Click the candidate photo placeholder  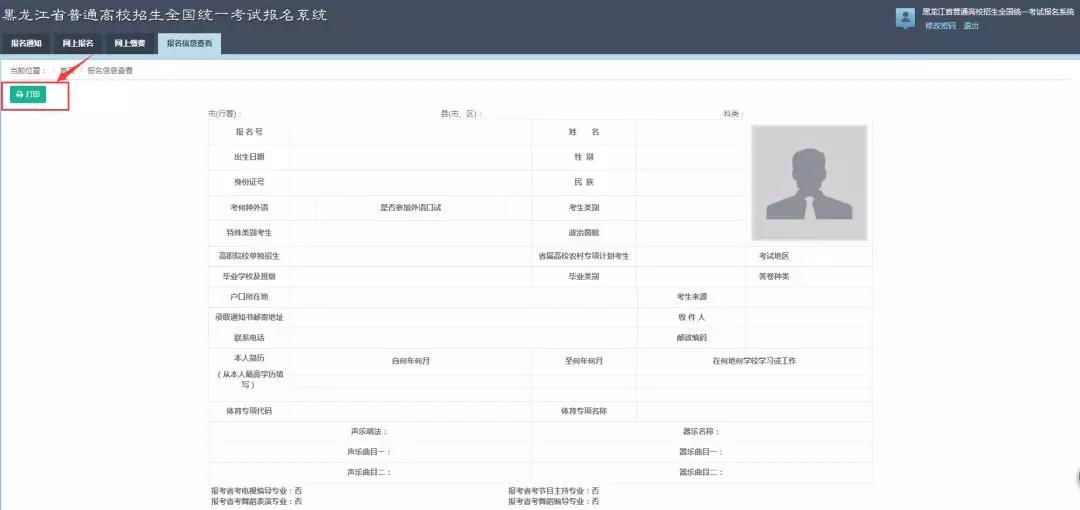pos(809,183)
